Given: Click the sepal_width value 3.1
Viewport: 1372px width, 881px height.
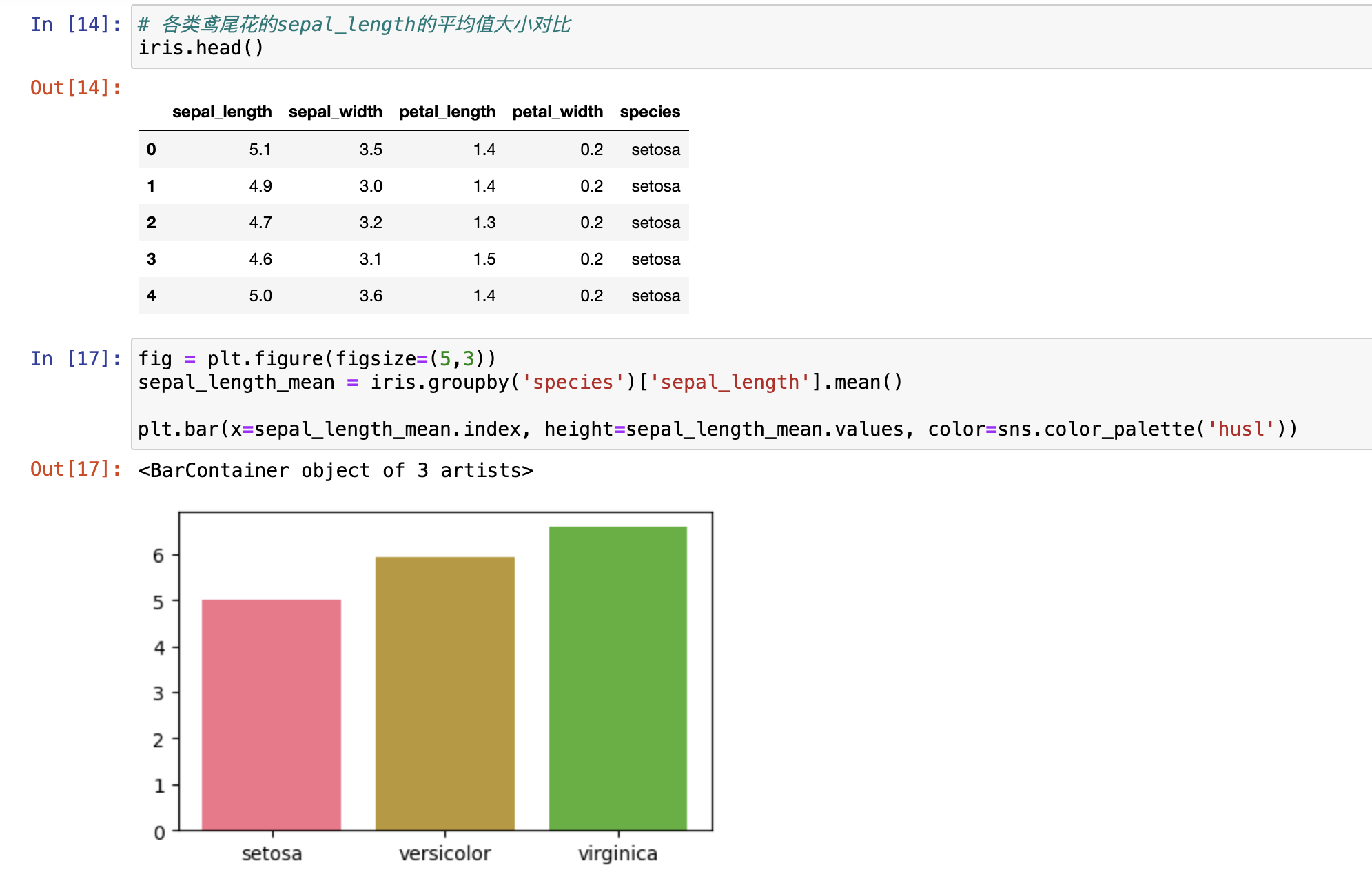Looking at the screenshot, I should click(x=371, y=259).
